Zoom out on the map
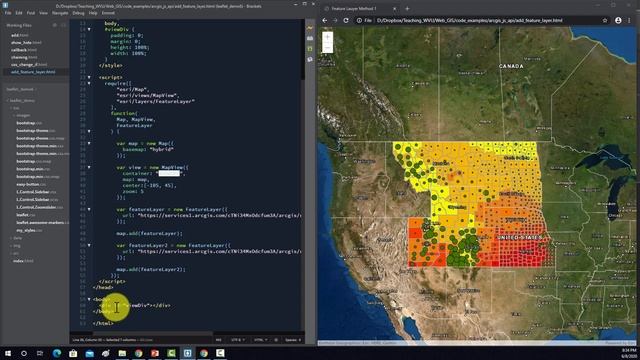This screenshot has height=360, width=640. click(327, 48)
